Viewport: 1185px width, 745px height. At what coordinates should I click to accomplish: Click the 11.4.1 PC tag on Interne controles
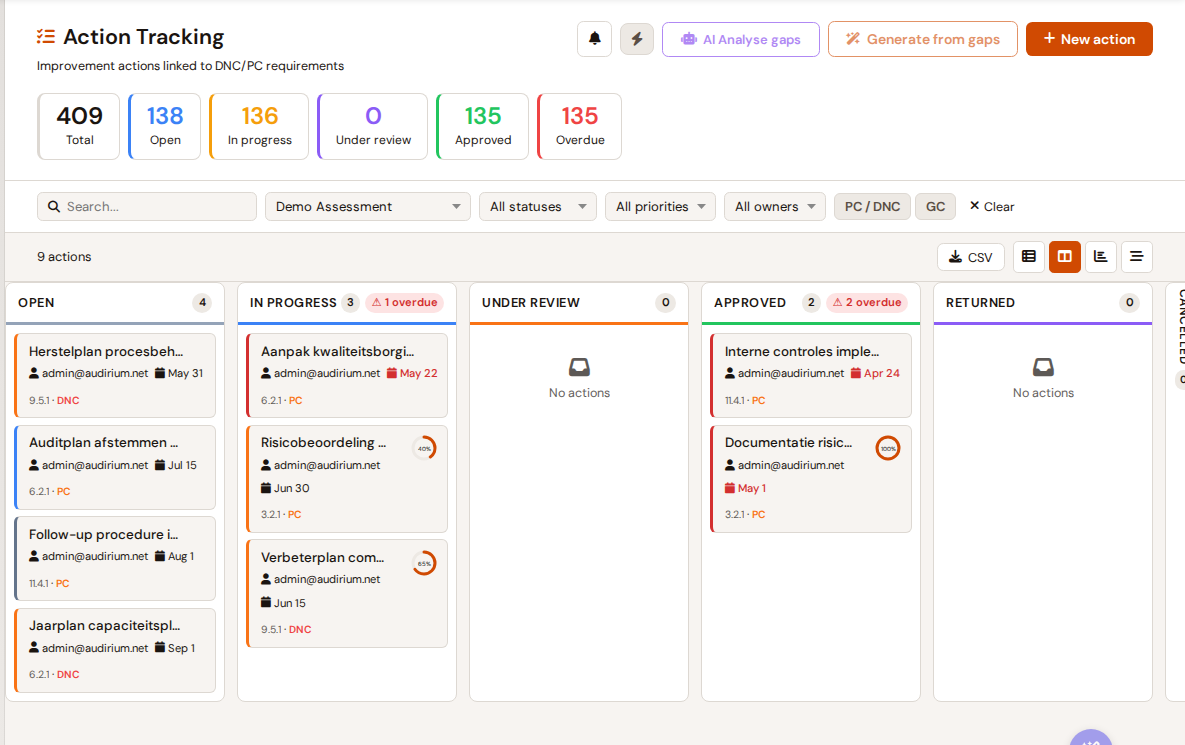click(745, 400)
